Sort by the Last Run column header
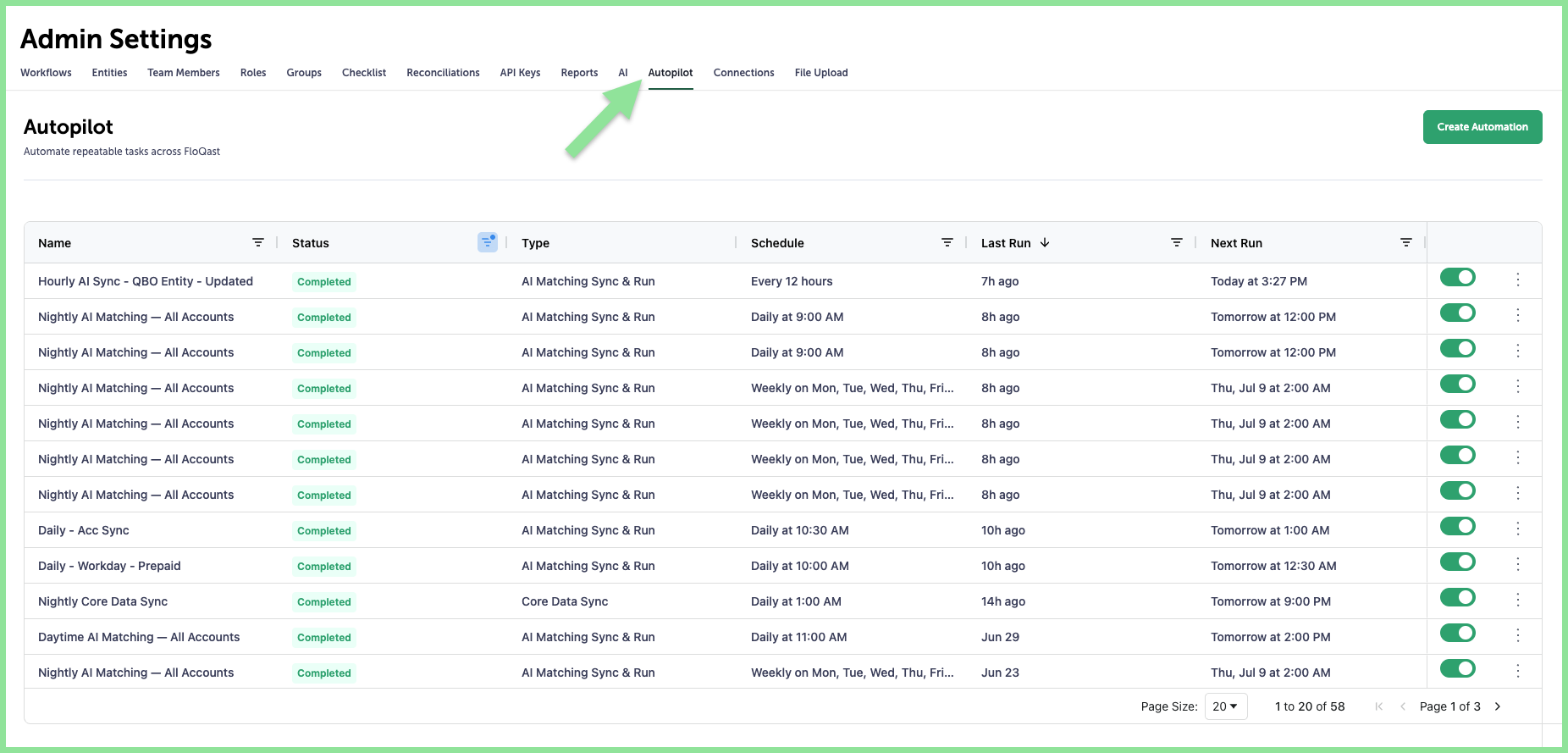Image resolution: width=1568 pixels, height=753 pixels. pos(1006,243)
